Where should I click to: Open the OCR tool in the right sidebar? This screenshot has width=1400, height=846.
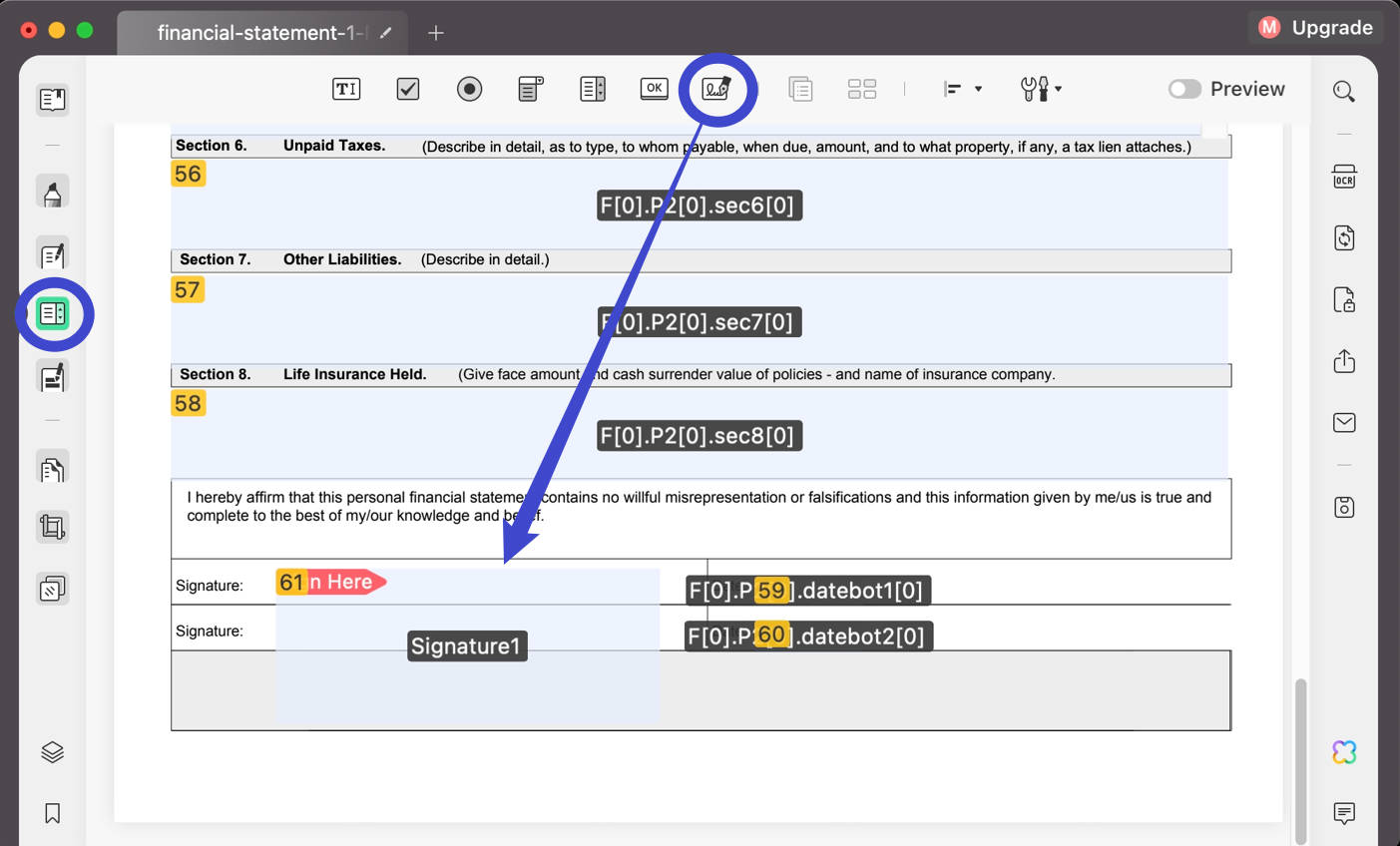[x=1344, y=176]
